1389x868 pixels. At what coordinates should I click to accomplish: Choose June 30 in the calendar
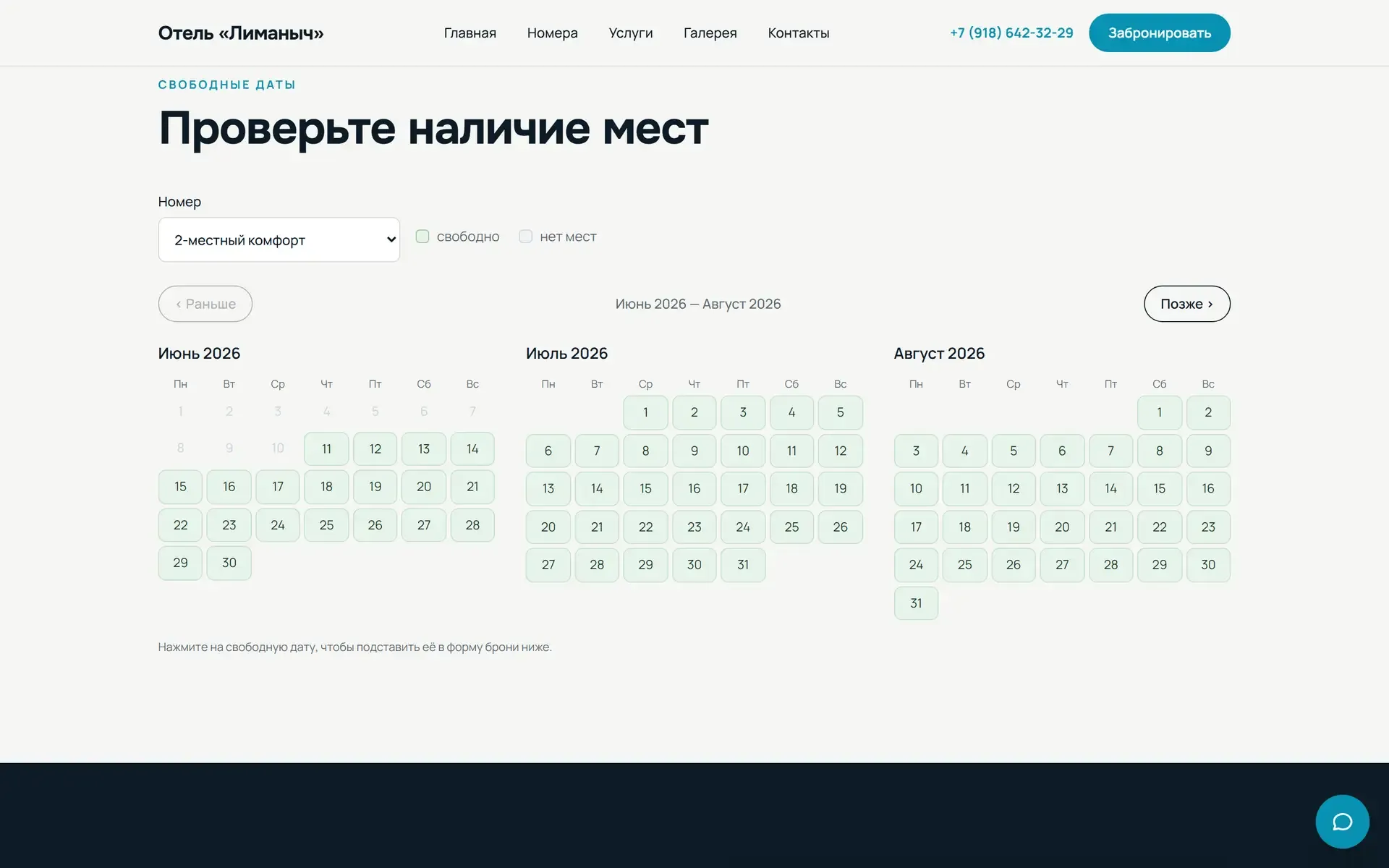tap(229, 563)
